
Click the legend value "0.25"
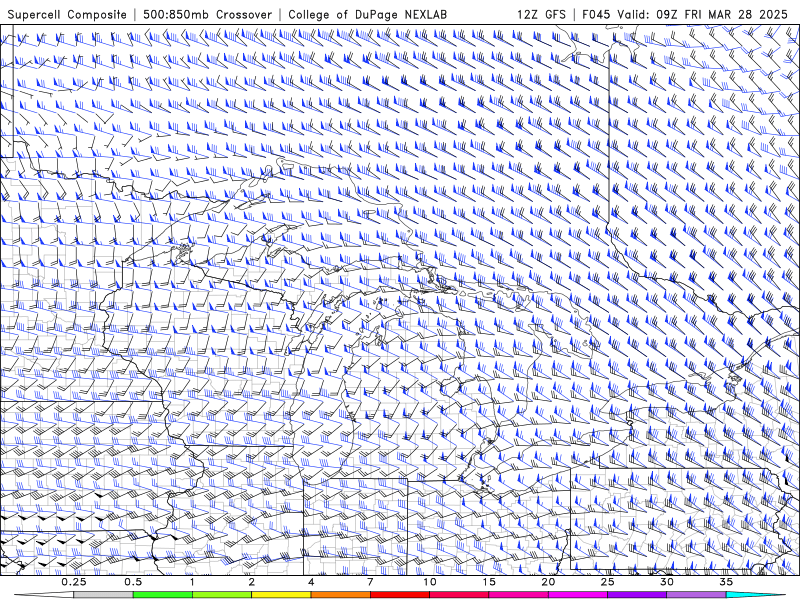pos(74,582)
